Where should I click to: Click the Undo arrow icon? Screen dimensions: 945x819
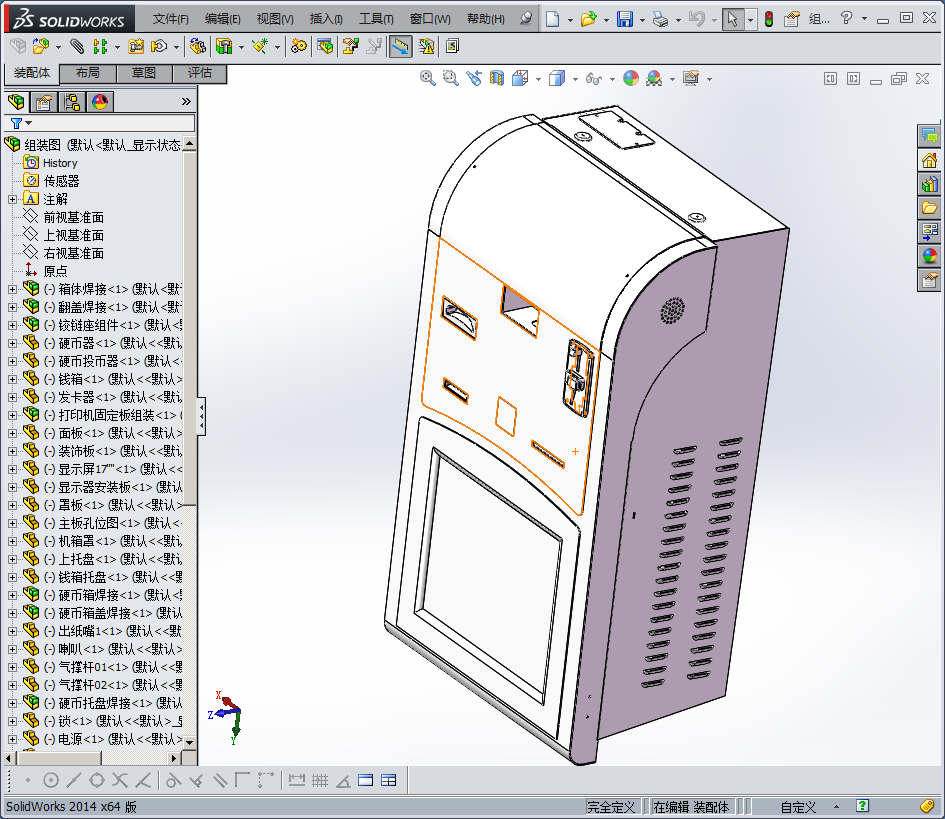tap(697, 19)
